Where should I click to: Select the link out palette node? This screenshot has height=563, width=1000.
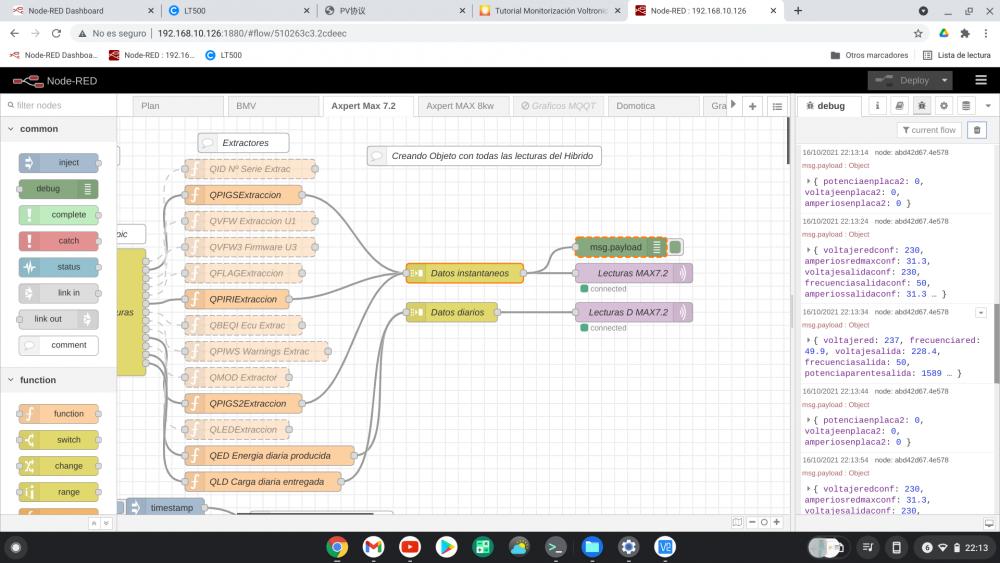tap(59, 319)
